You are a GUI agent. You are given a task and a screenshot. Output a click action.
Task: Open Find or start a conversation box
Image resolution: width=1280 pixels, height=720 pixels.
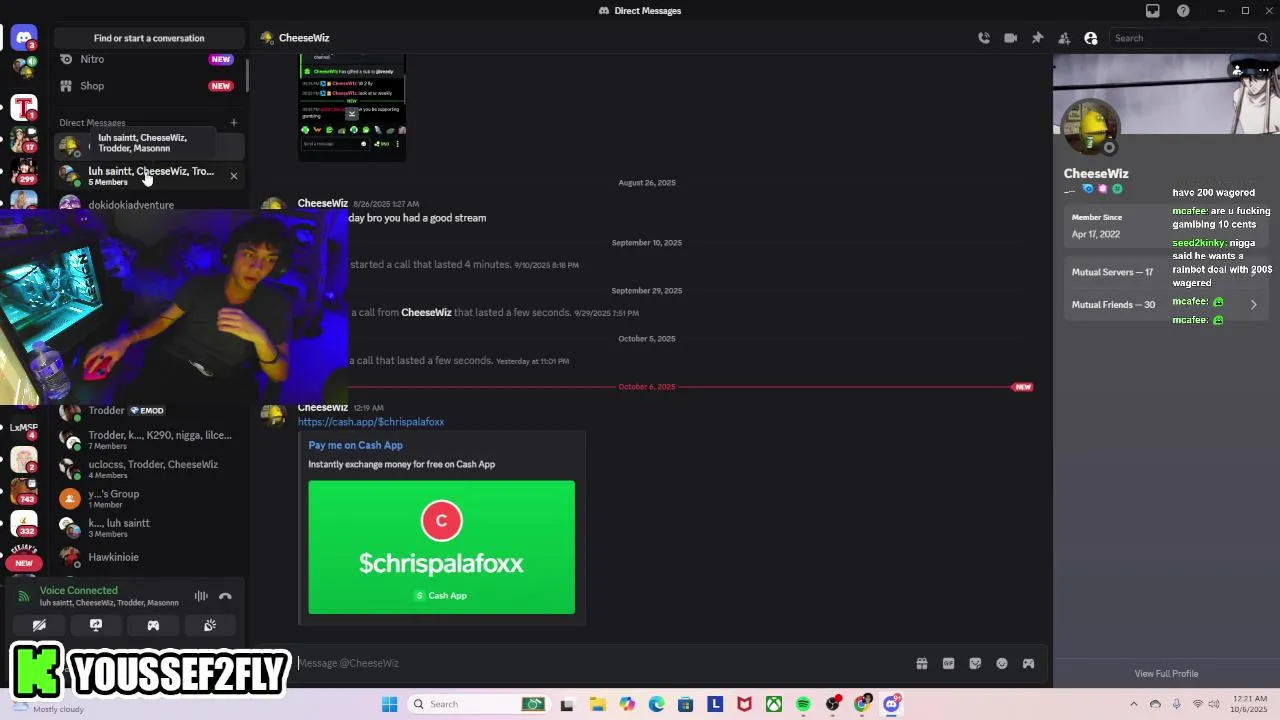(x=149, y=38)
